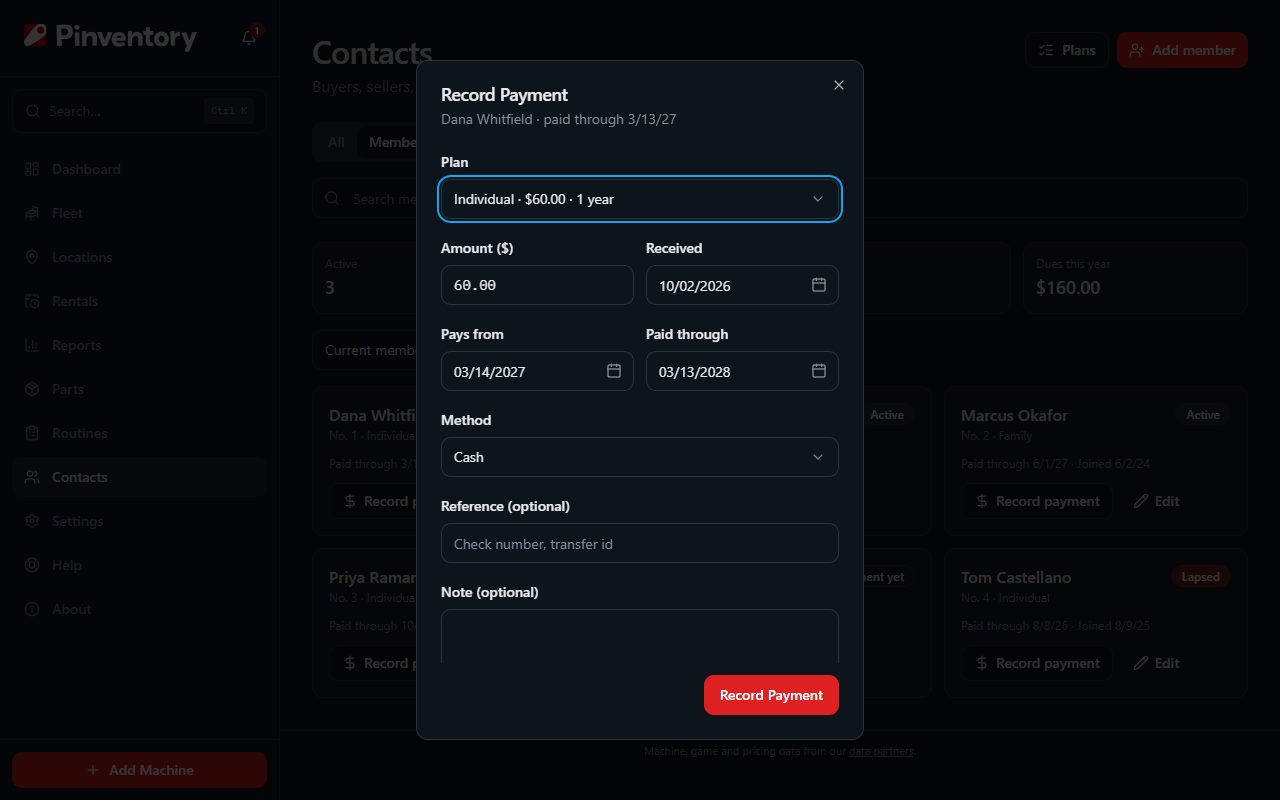
Task: Click the Paid through date field
Action: (742, 371)
